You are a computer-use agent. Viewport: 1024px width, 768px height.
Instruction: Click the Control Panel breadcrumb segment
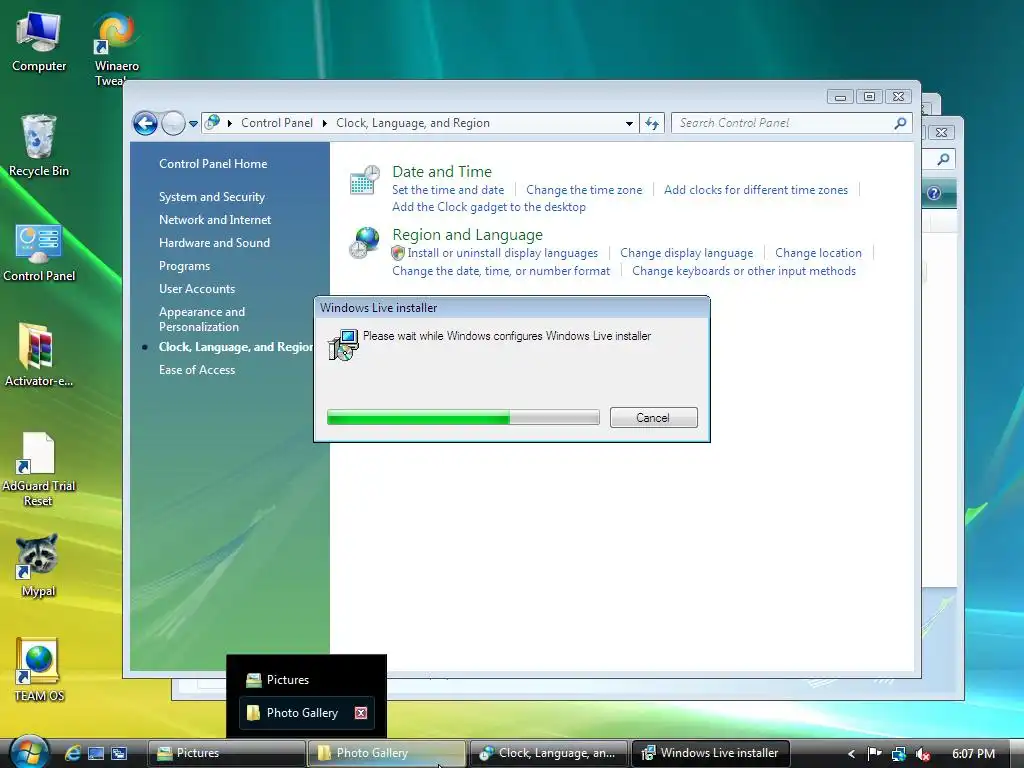(x=276, y=123)
